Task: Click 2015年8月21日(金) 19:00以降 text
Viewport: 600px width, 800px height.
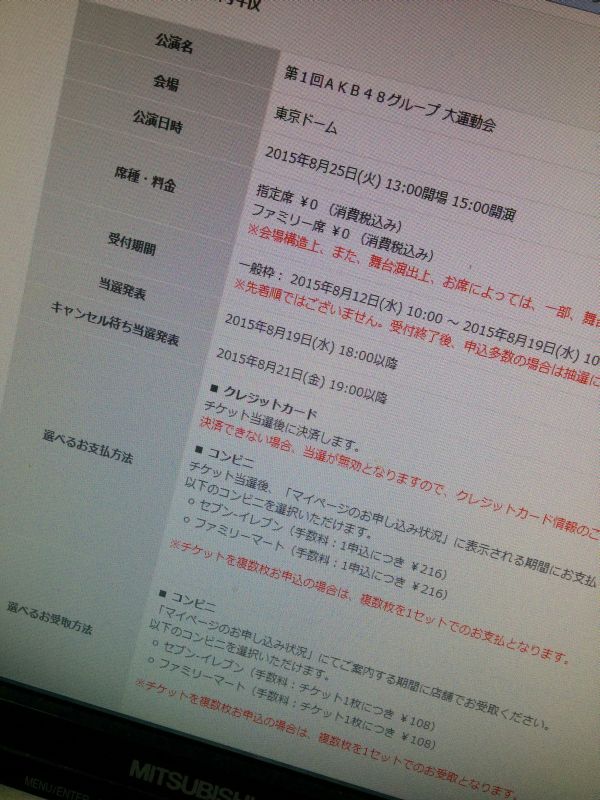Action: (x=302, y=375)
